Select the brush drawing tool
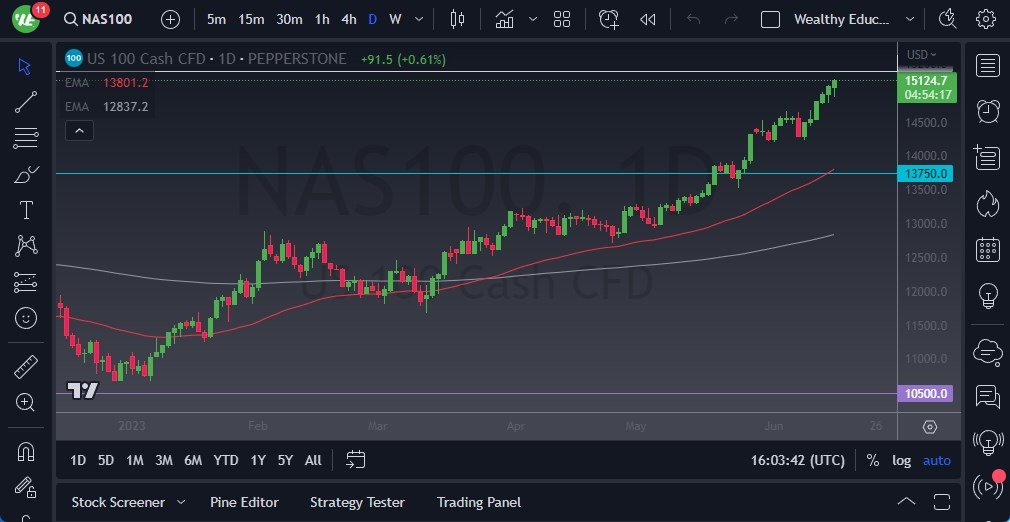The height and width of the screenshot is (522, 1010). (x=26, y=174)
